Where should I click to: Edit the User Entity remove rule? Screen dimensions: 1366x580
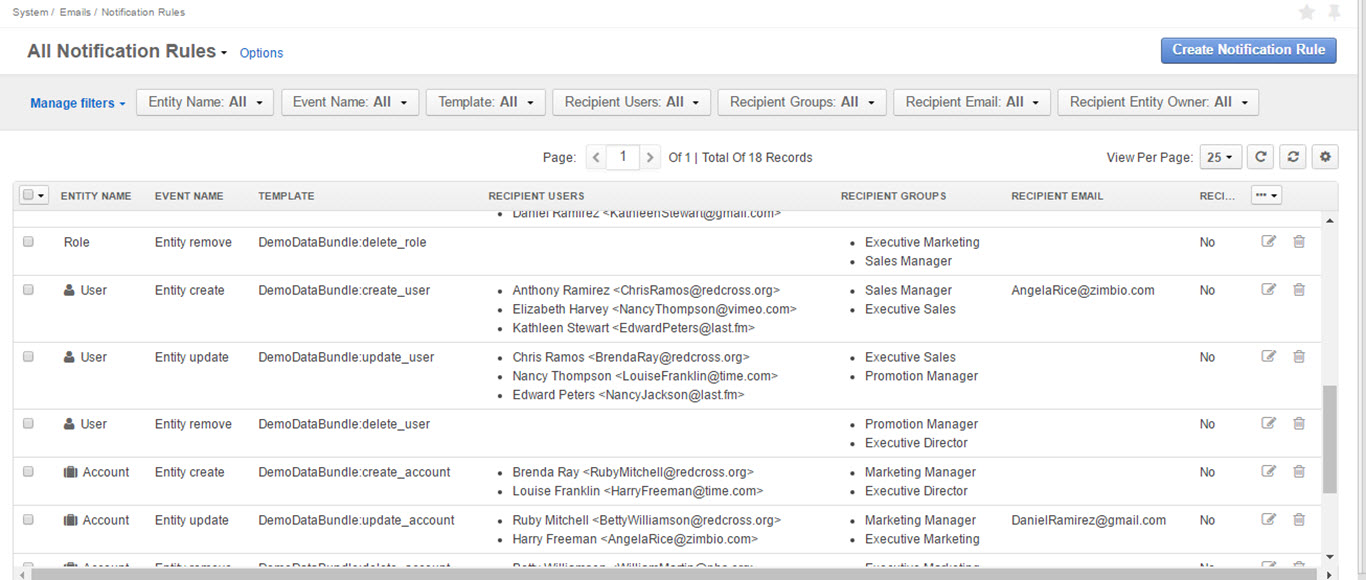tap(1269, 424)
